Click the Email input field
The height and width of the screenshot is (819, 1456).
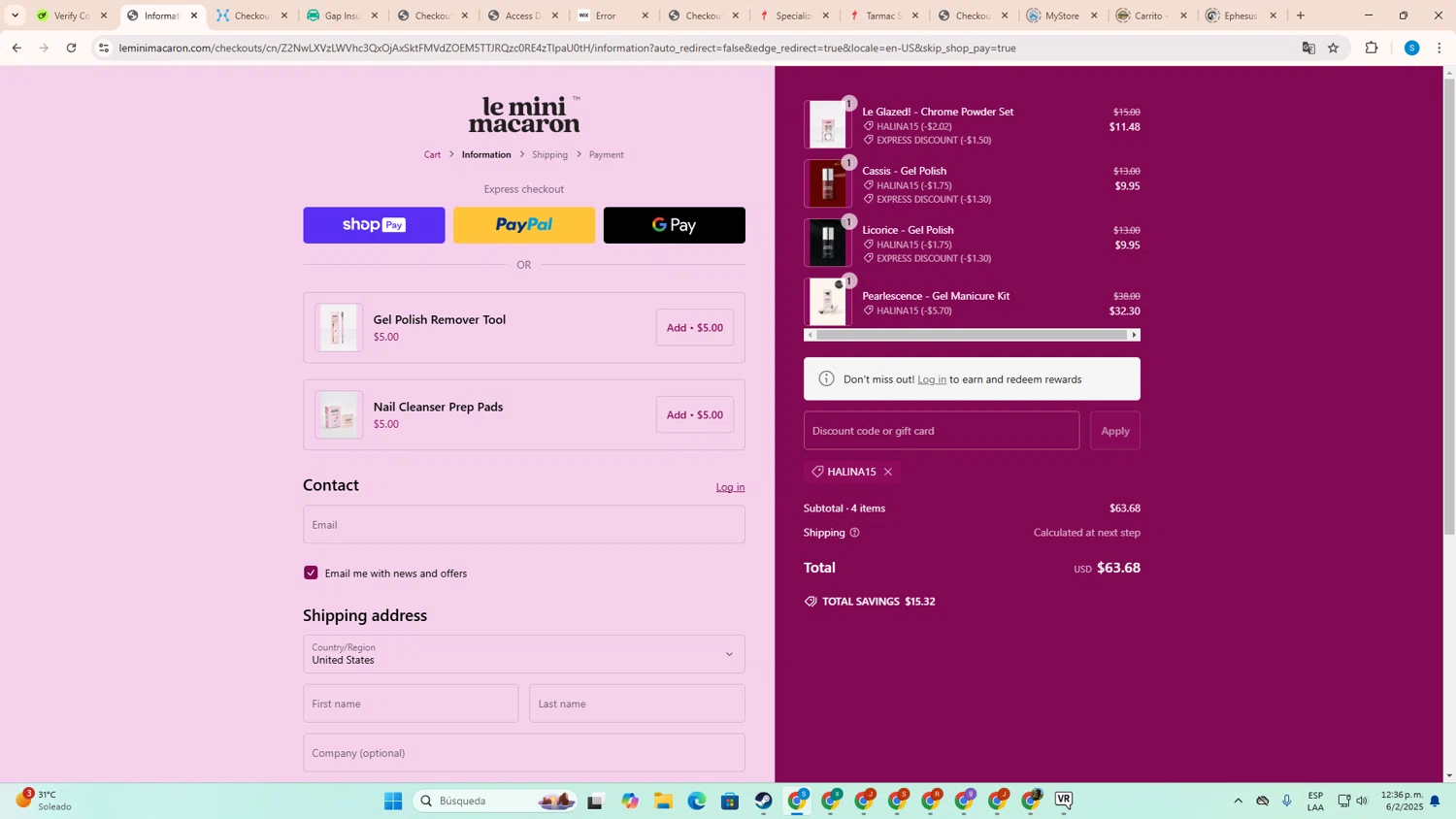click(524, 525)
